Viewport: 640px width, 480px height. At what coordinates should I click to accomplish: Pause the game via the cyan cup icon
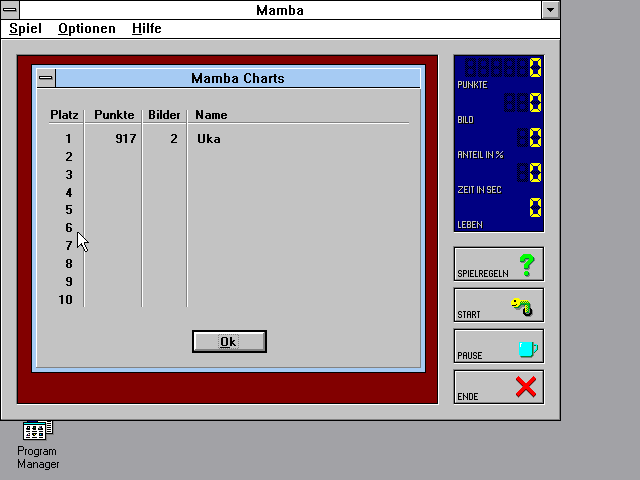528,349
